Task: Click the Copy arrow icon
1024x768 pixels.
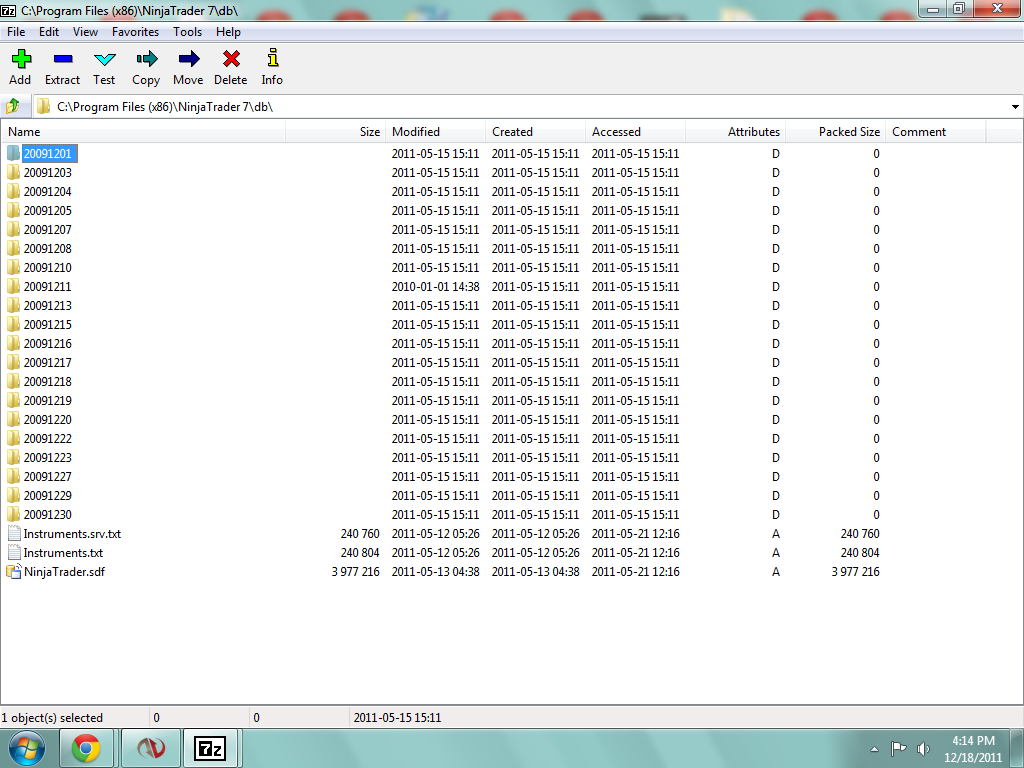Action: [x=146, y=59]
